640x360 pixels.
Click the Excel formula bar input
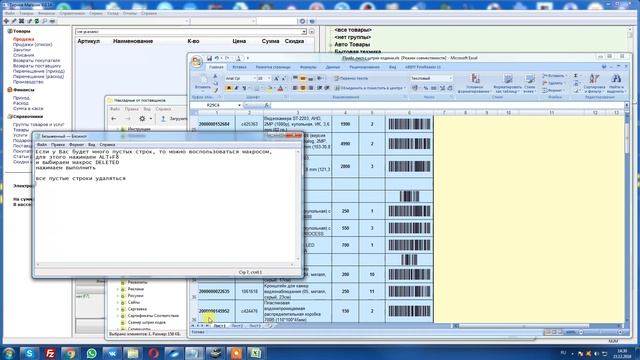(x=447, y=105)
